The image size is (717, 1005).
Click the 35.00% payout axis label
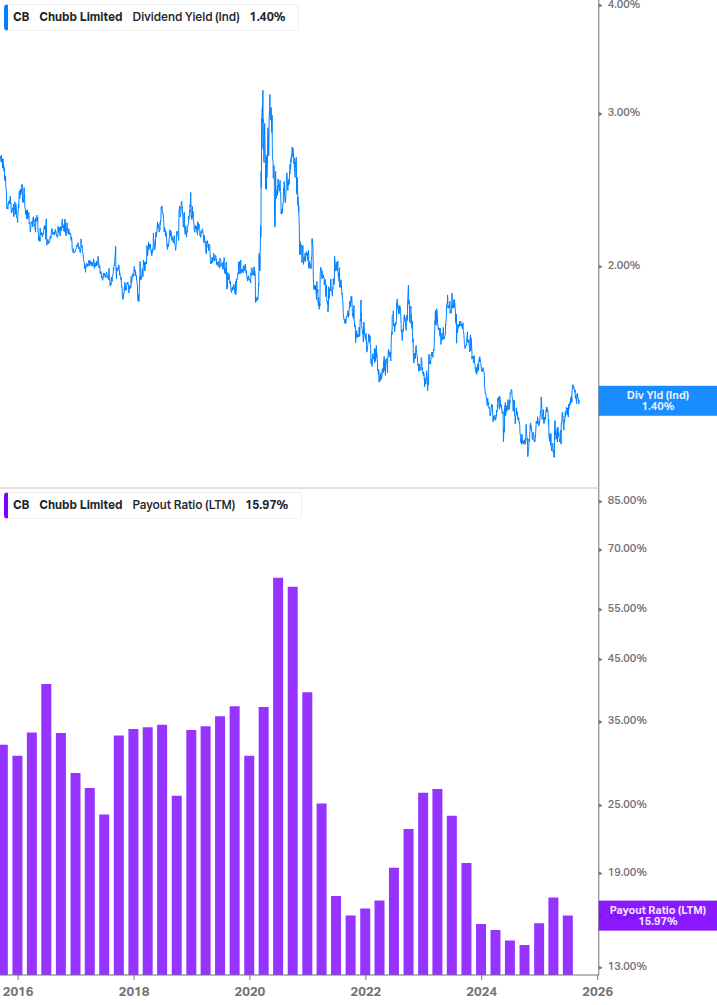627,720
